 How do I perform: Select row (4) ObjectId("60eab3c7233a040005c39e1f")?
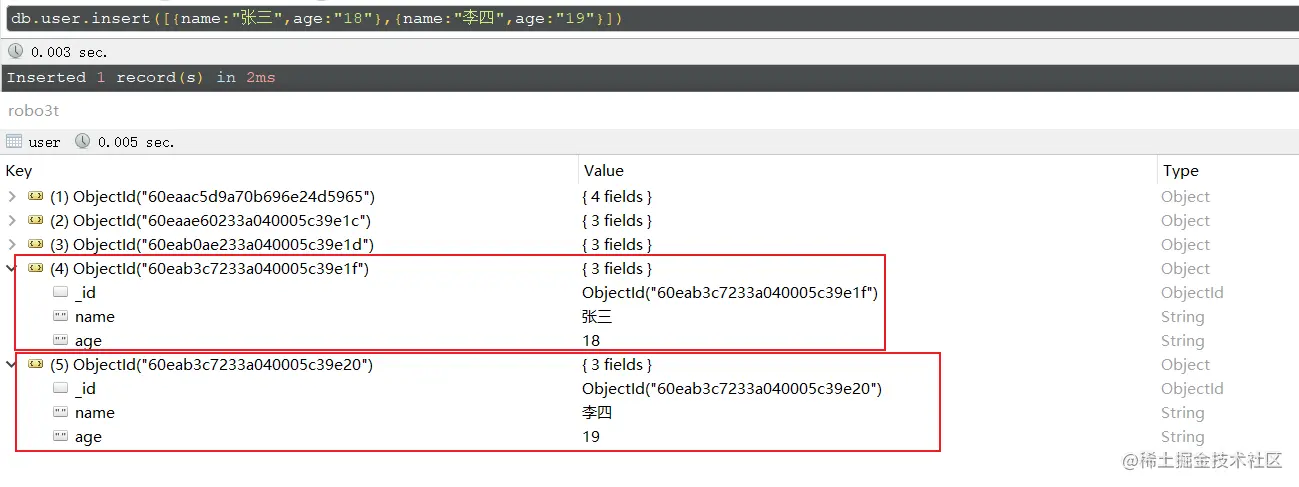[210, 269]
